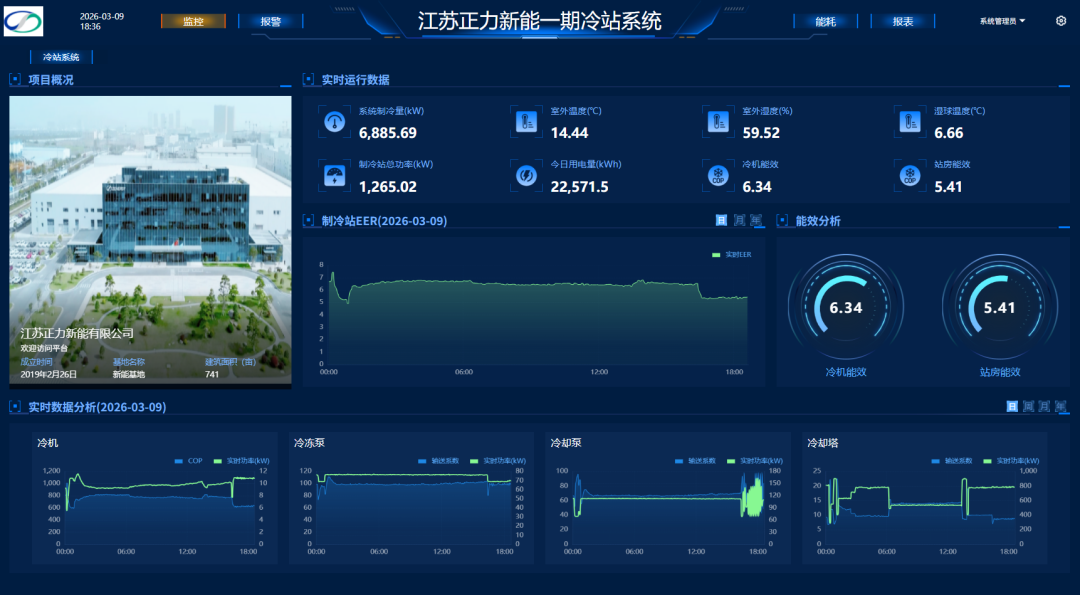Screen dimensions: 1080x595
Task: Click the 冷机能效 COP snowflake icon
Action: pos(717,175)
